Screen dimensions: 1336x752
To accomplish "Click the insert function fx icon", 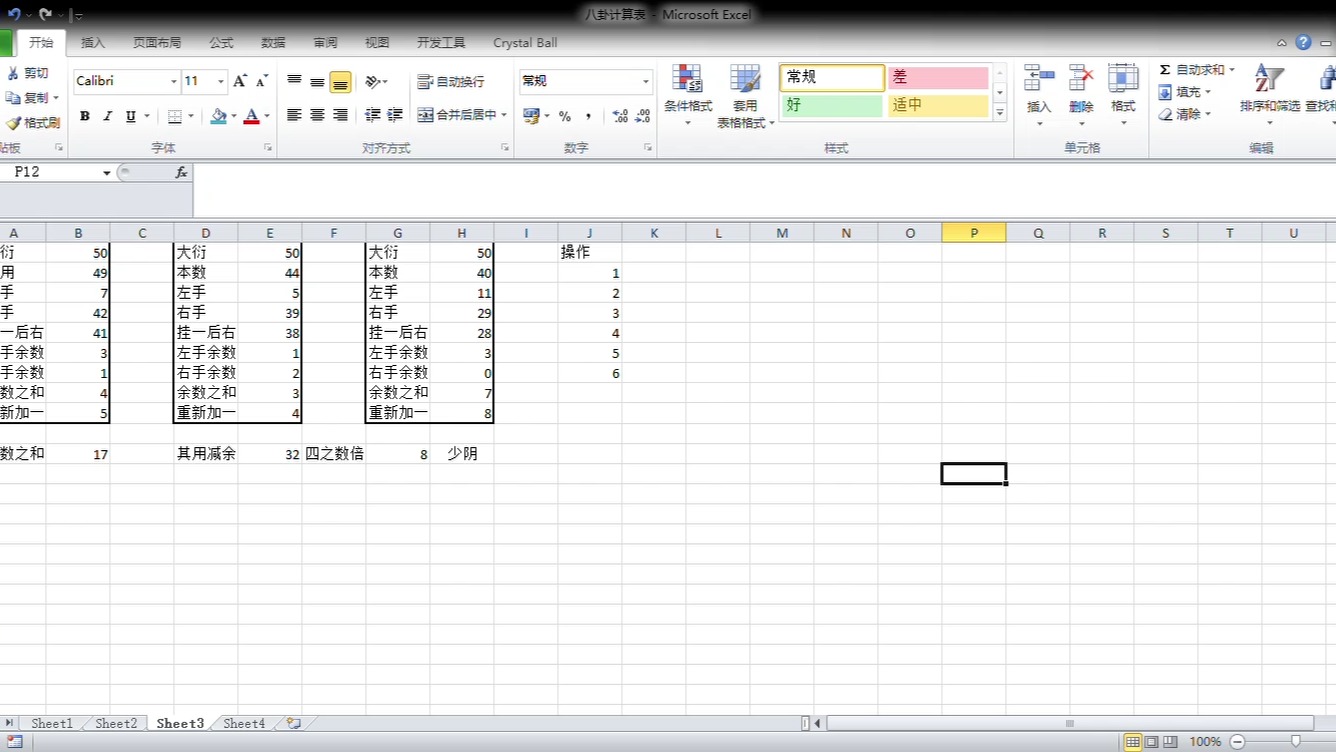I will (x=181, y=172).
